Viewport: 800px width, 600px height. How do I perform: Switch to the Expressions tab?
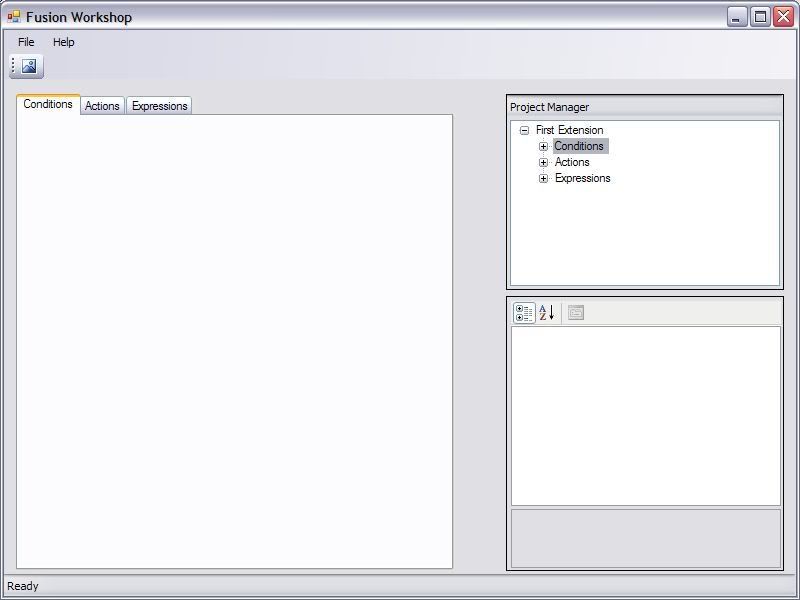point(159,106)
